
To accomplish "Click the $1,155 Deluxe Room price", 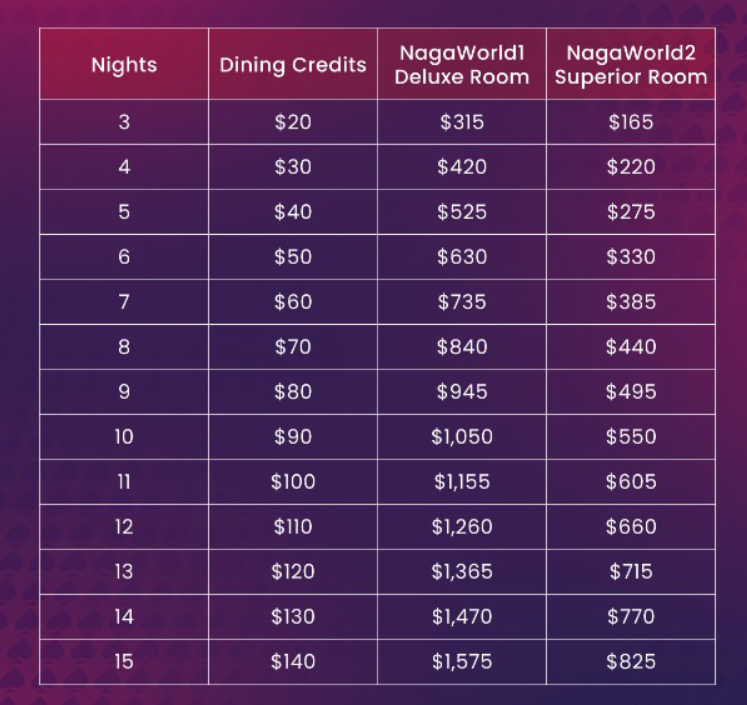I will click(462, 482).
